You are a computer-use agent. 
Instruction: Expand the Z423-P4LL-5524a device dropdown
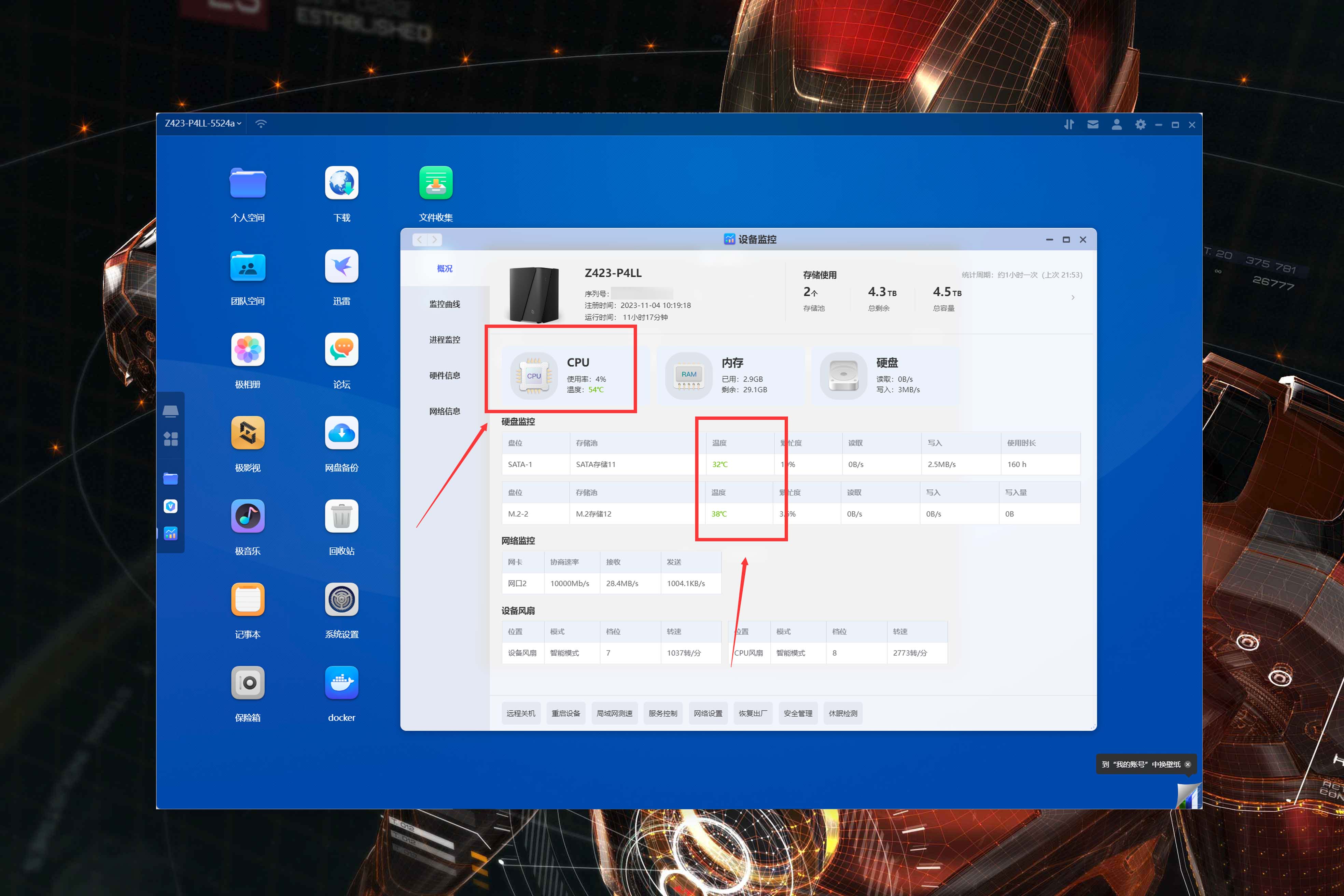coord(203,123)
